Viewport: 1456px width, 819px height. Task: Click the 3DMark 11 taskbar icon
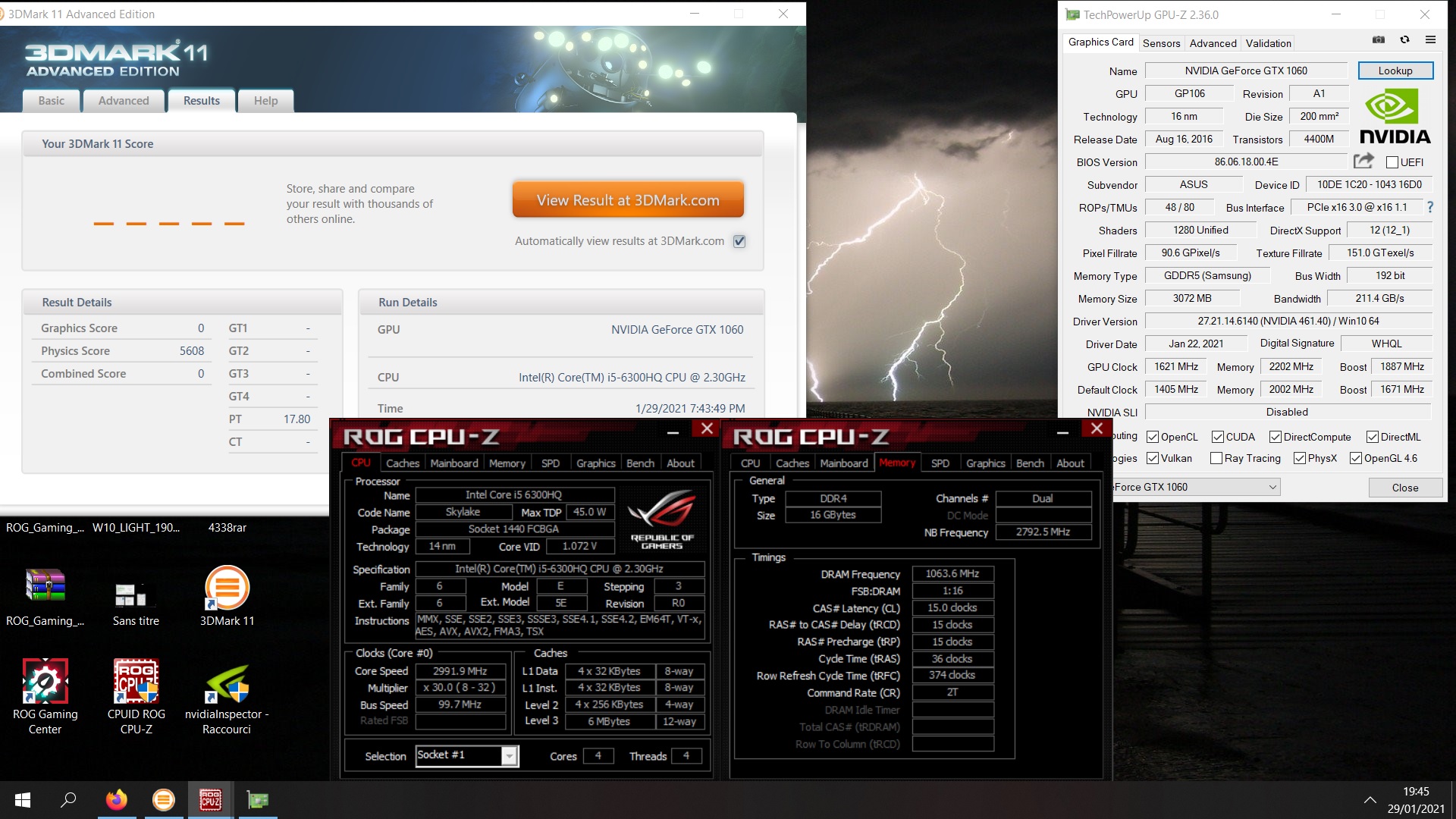(x=163, y=800)
